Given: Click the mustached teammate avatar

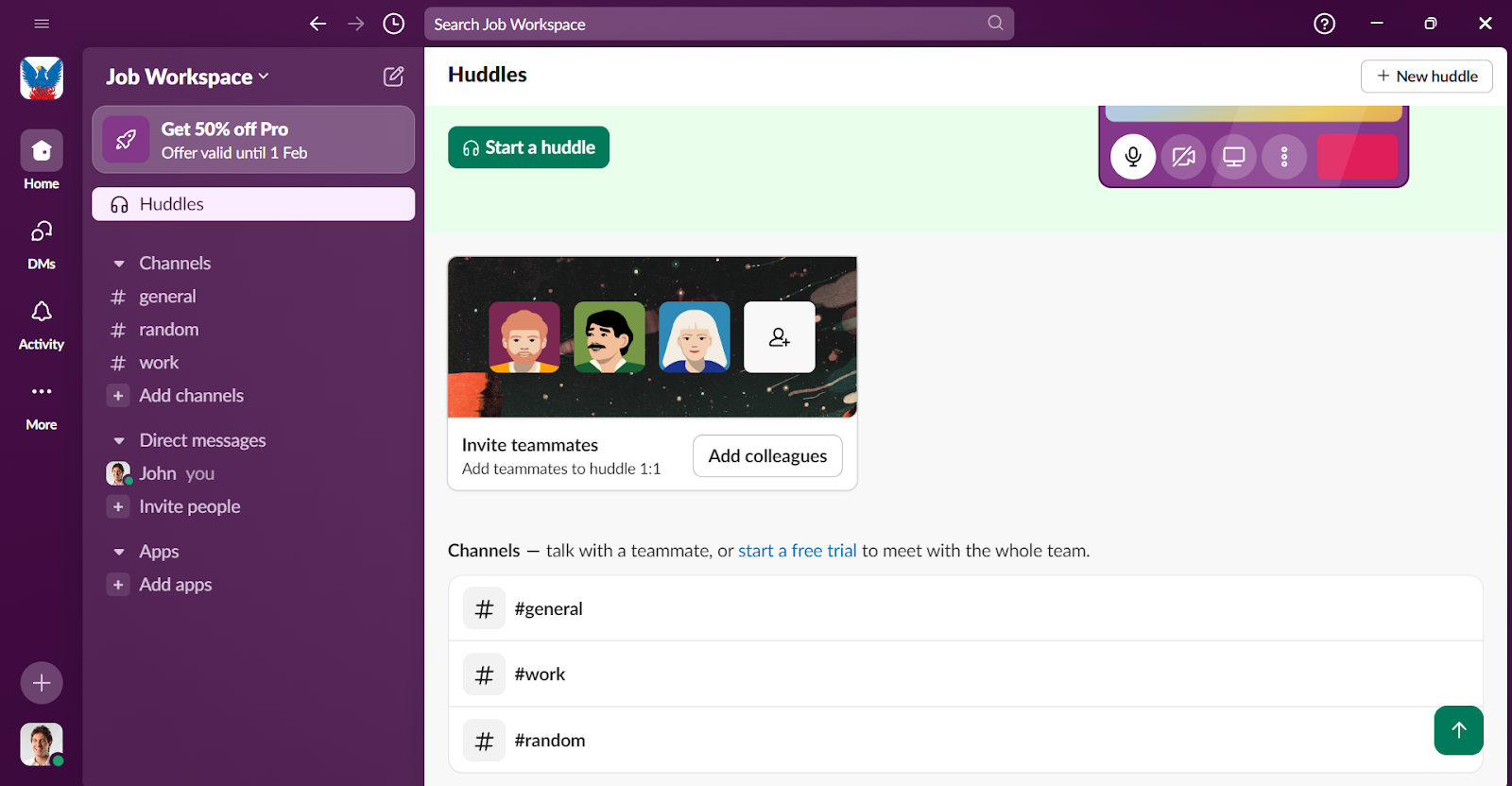Looking at the screenshot, I should pyautogui.click(x=610, y=337).
